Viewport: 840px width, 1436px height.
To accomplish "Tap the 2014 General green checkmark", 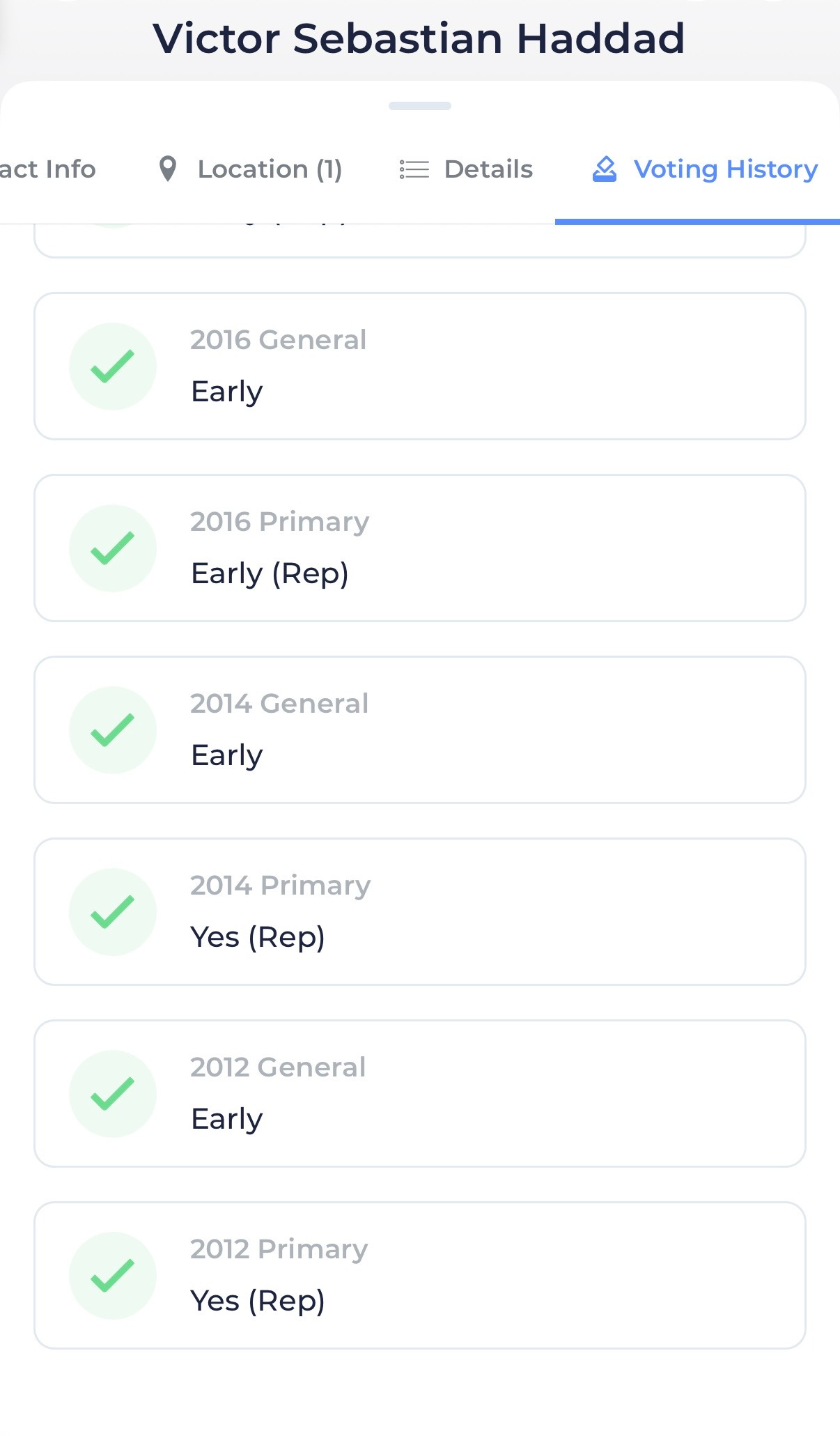I will tap(112, 730).
